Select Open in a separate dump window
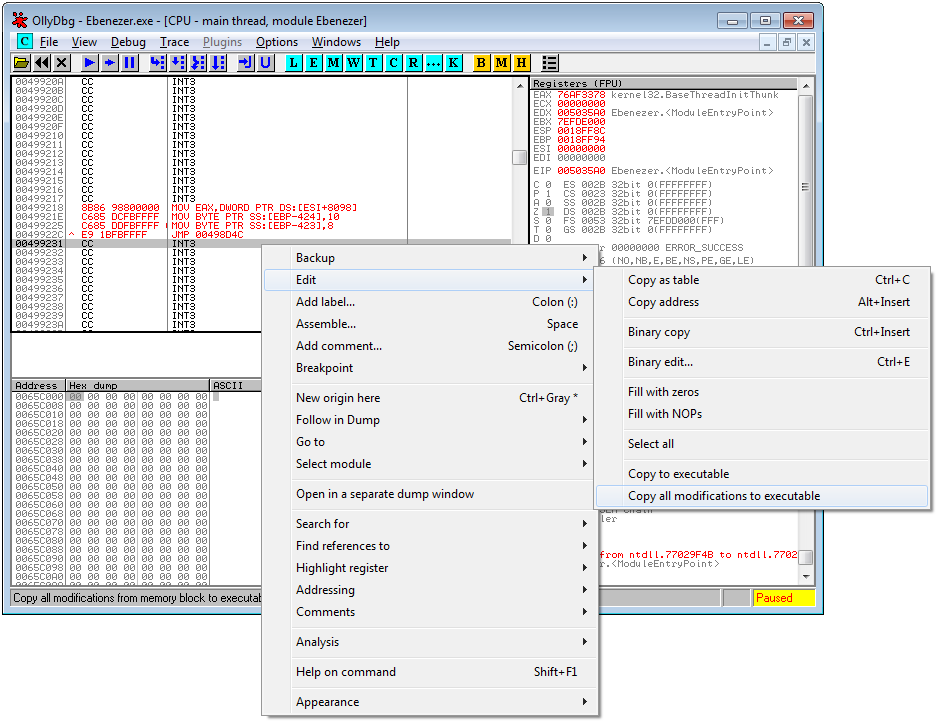The image size is (940, 721). (x=429, y=494)
